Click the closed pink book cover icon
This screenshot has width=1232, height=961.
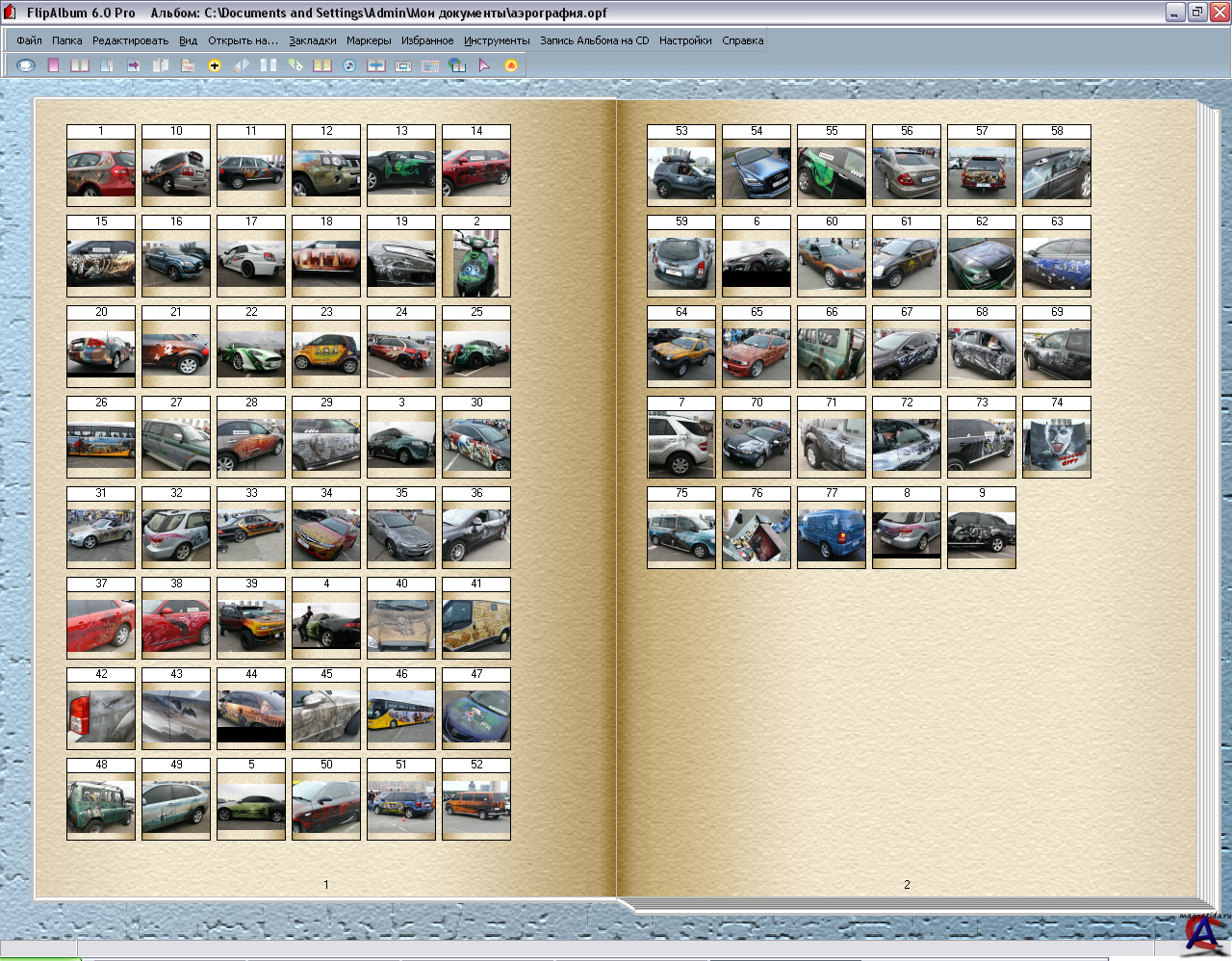point(53,65)
